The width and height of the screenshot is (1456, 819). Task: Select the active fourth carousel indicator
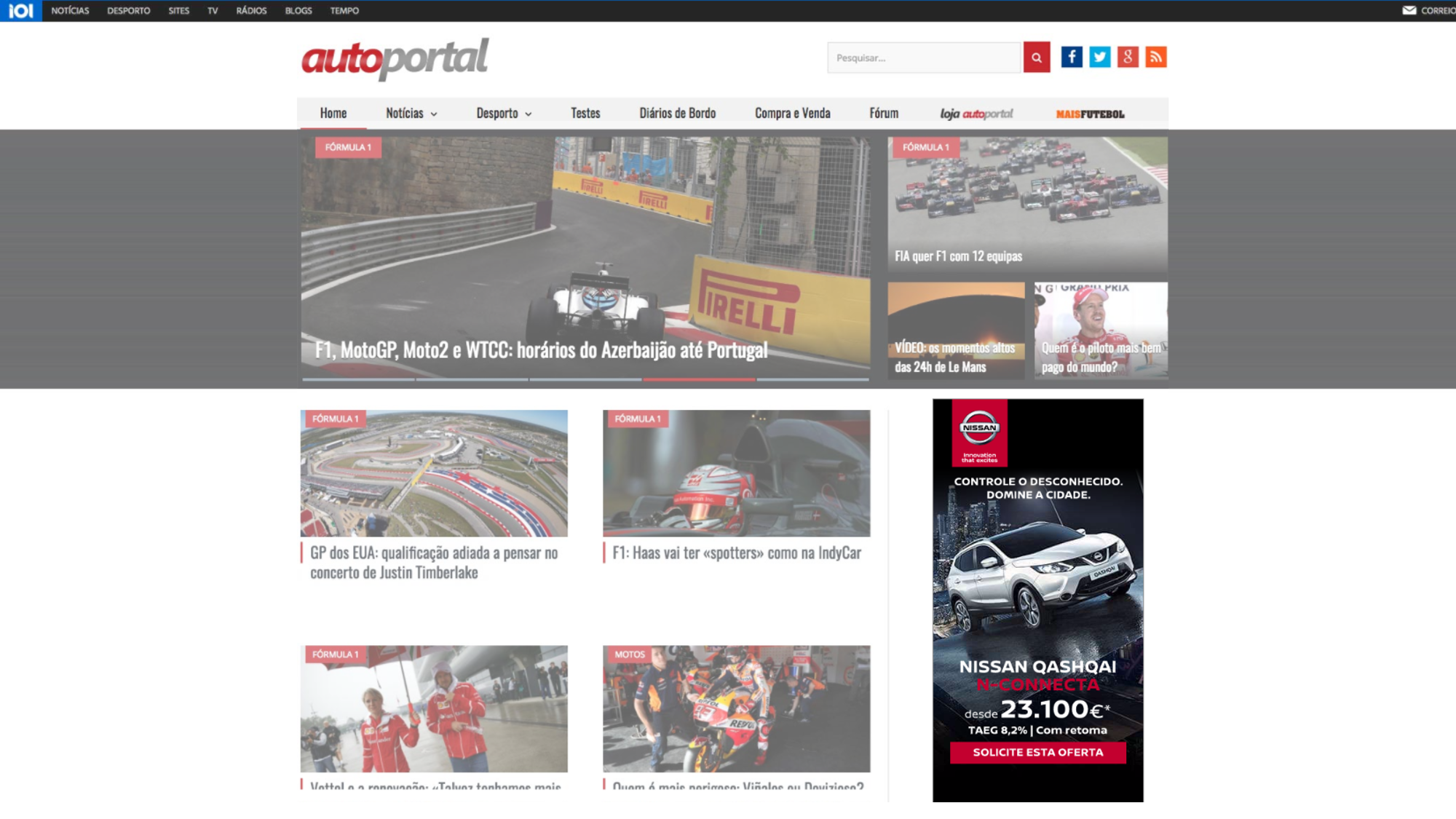click(x=699, y=379)
